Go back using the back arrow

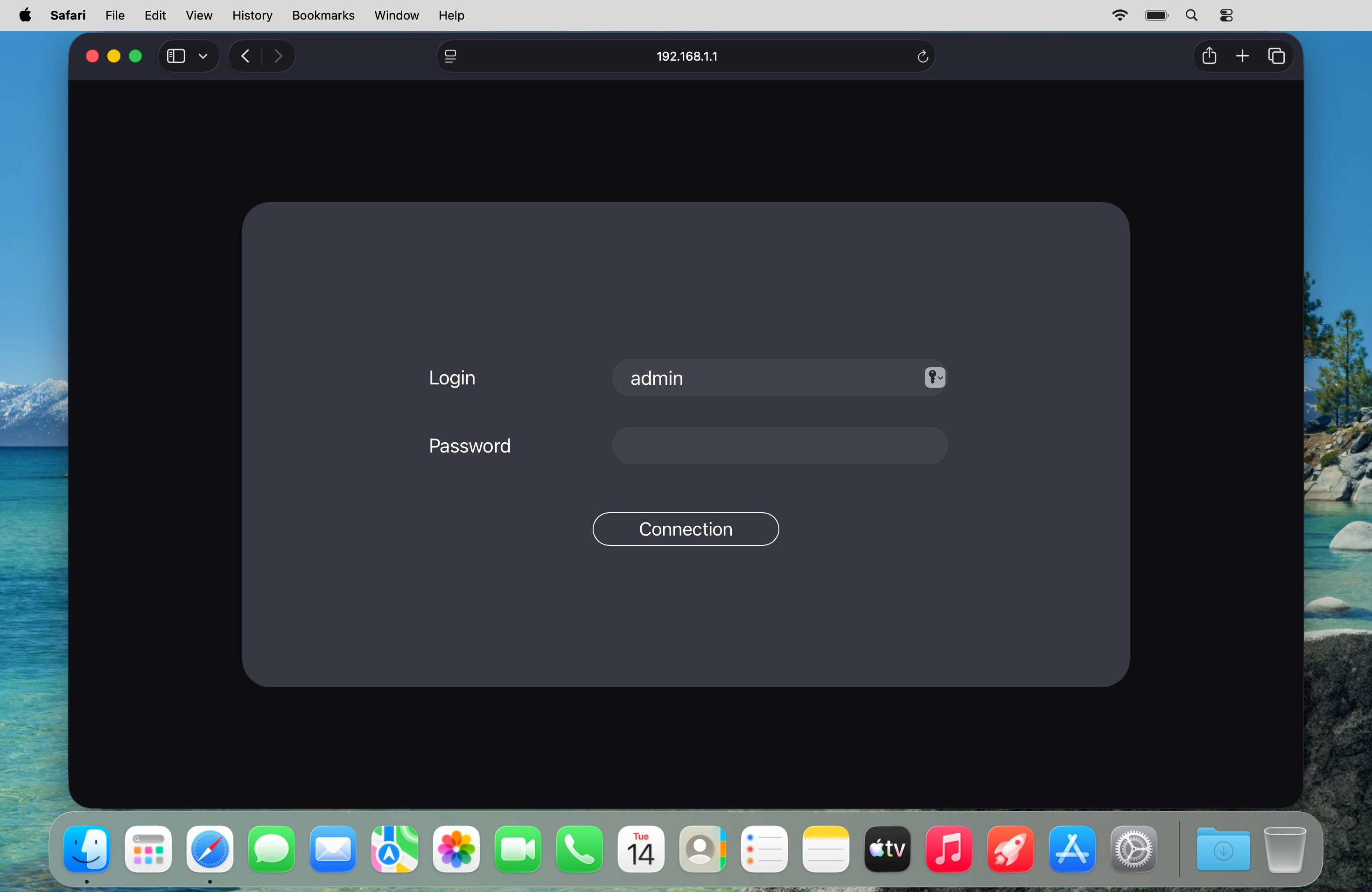[x=245, y=56]
